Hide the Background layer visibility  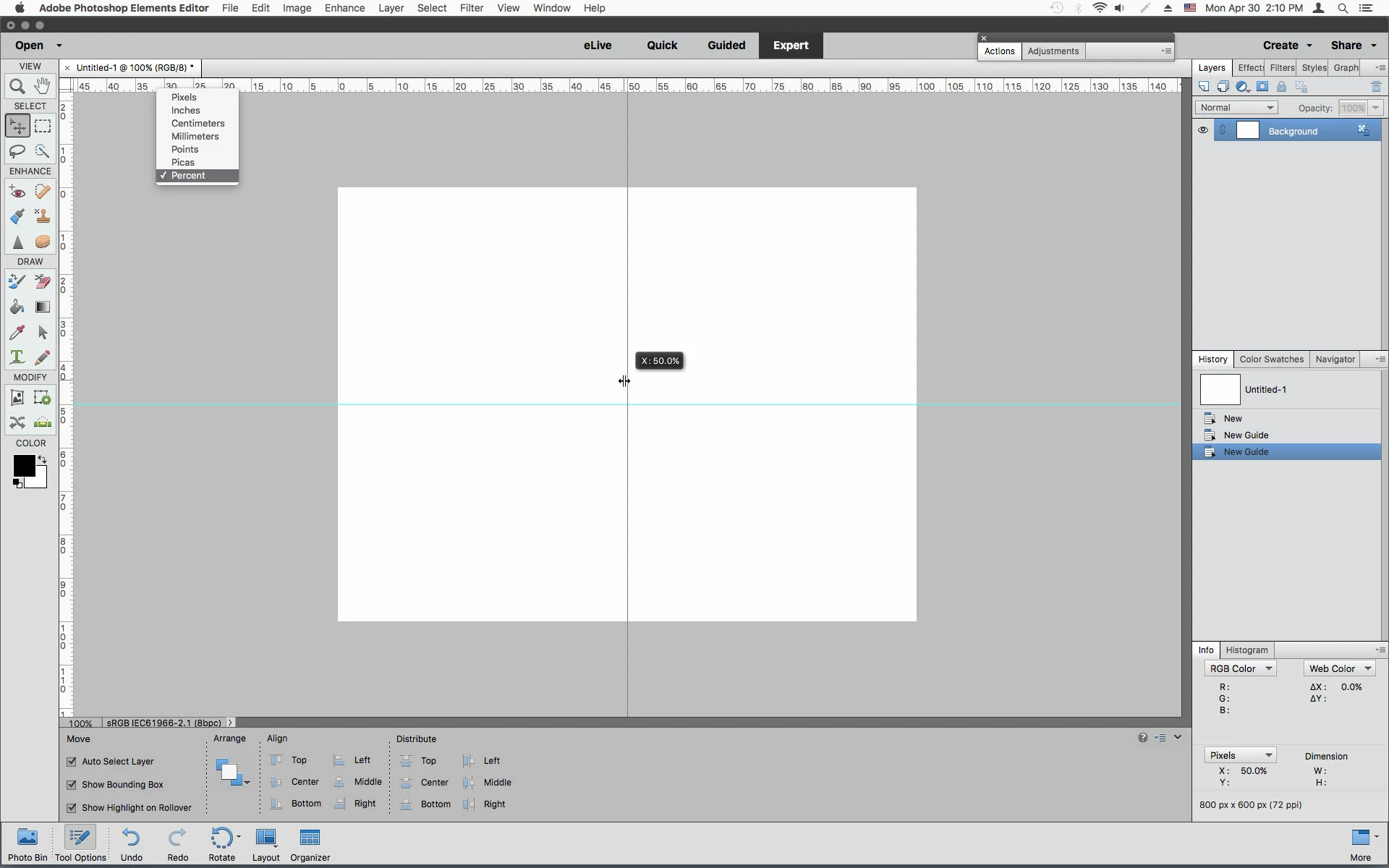[1203, 131]
